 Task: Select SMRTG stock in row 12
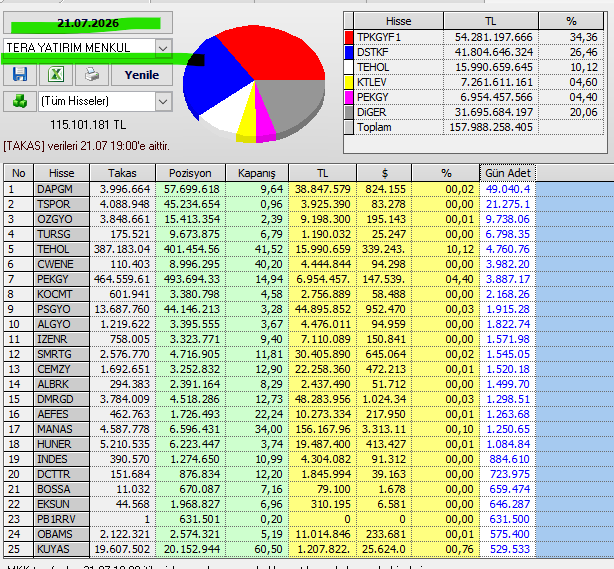[x=61, y=354]
